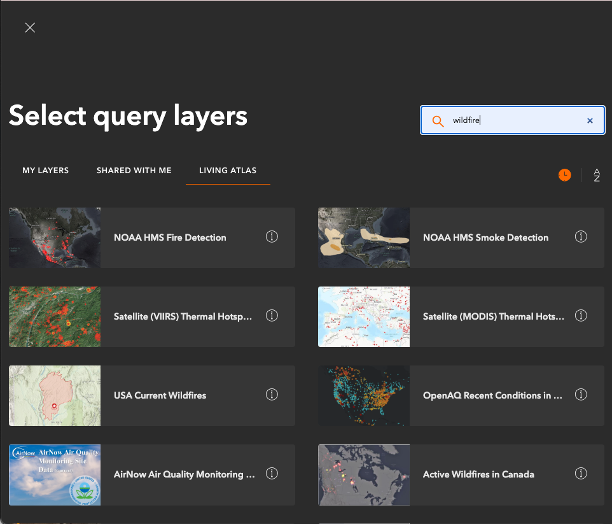Open info for Satellite (VIIRS) Thermal Hotspots
Screen dimensions: 612x524
click(272, 315)
